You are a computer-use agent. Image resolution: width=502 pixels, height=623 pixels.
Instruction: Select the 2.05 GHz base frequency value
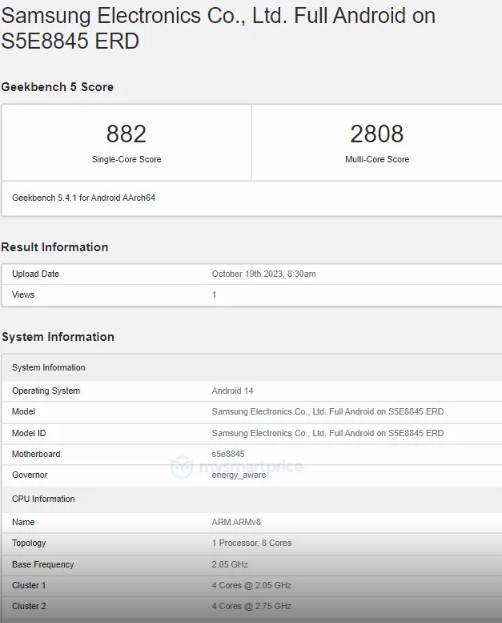(230, 565)
